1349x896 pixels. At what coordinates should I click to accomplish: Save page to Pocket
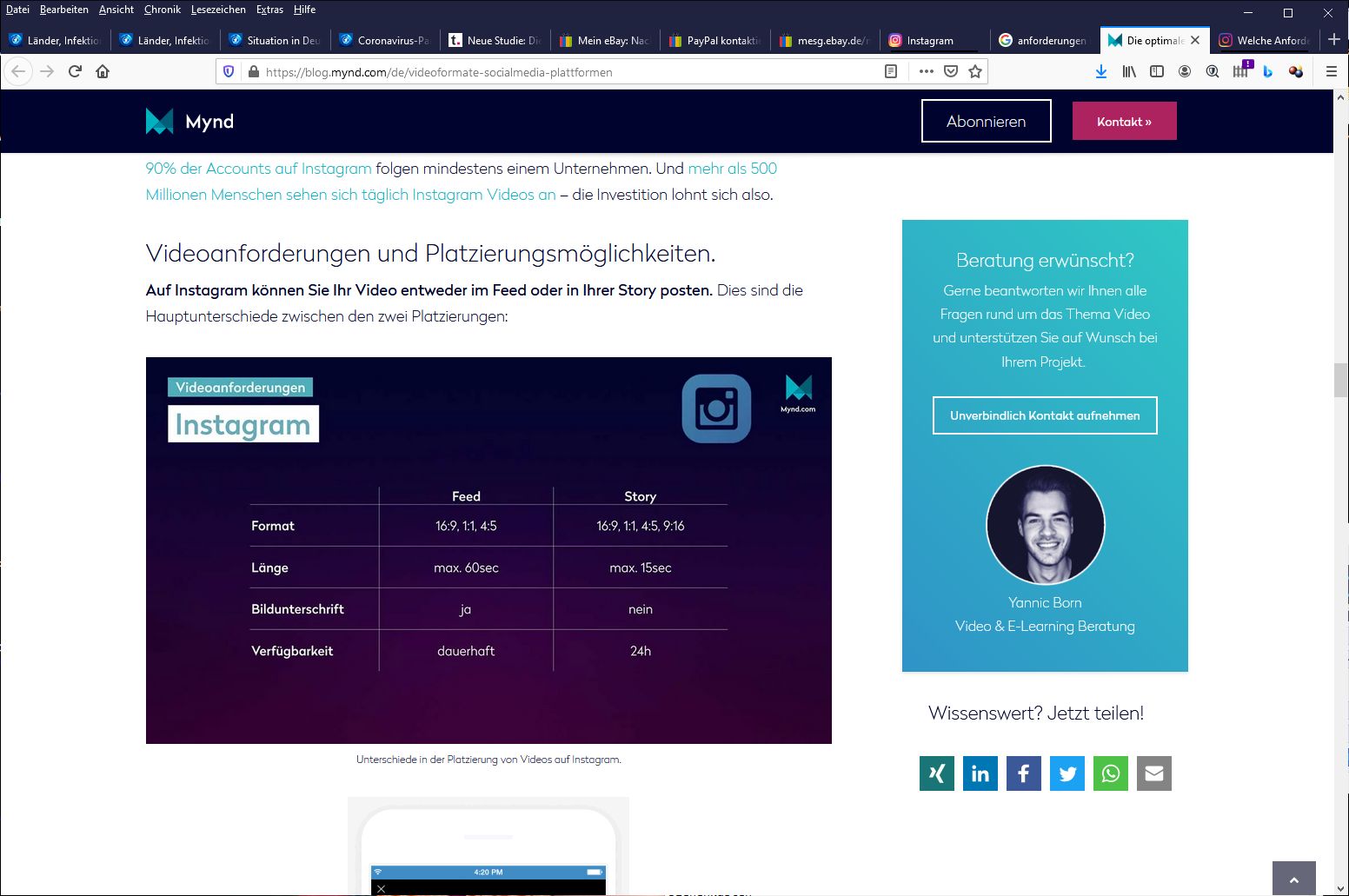pyautogui.click(x=951, y=72)
